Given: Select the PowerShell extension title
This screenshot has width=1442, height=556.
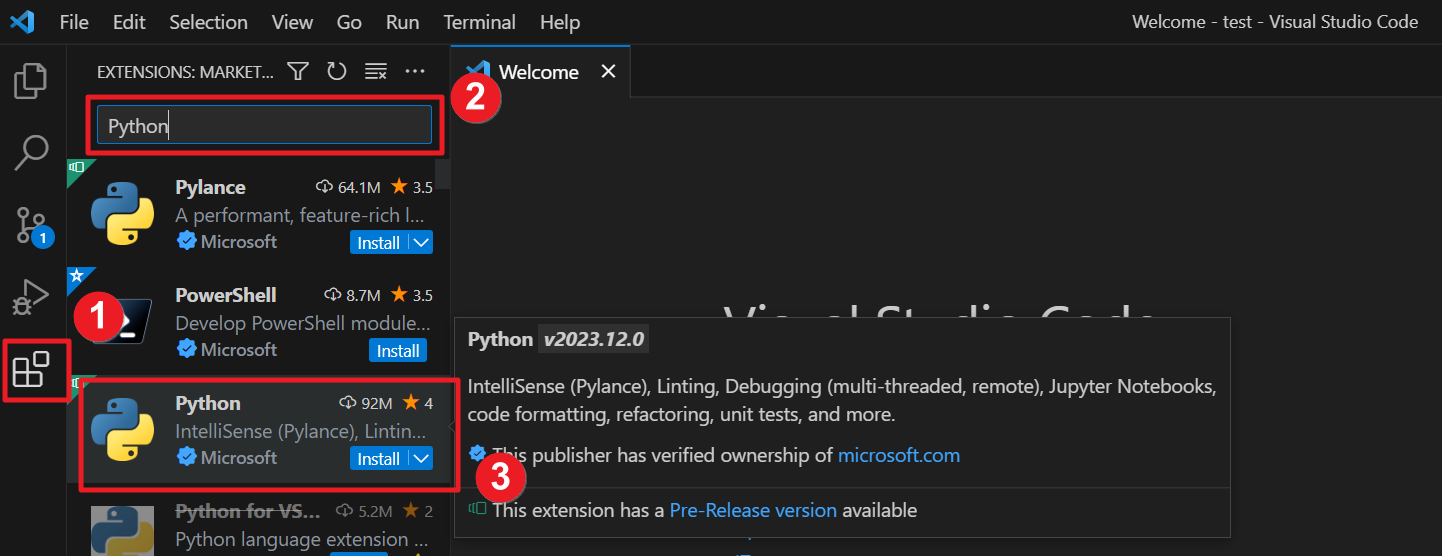Looking at the screenshot, I should [x=226, y=295].
